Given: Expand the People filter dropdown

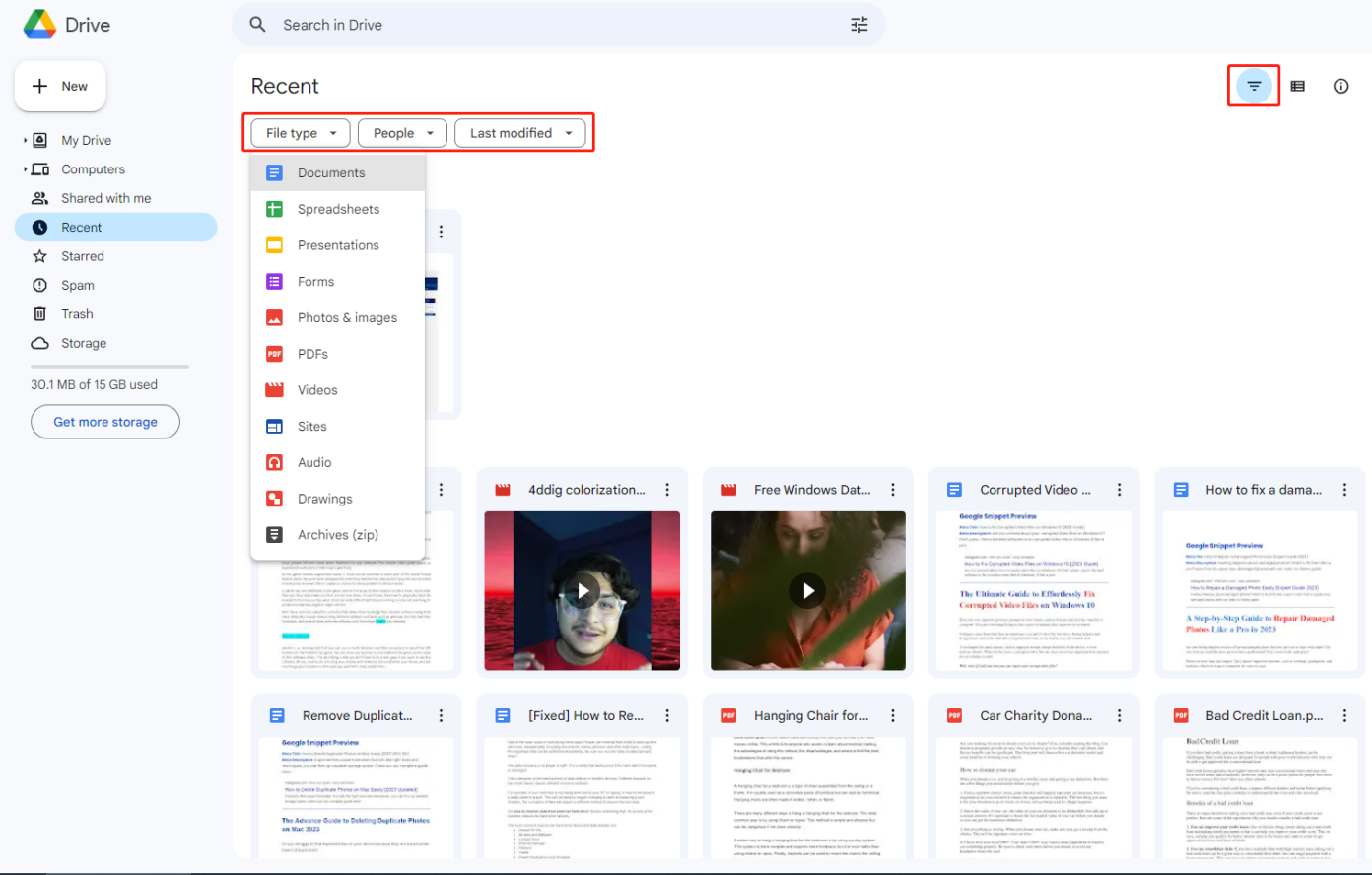Looking at the screenshot, I should click(402, 133).
